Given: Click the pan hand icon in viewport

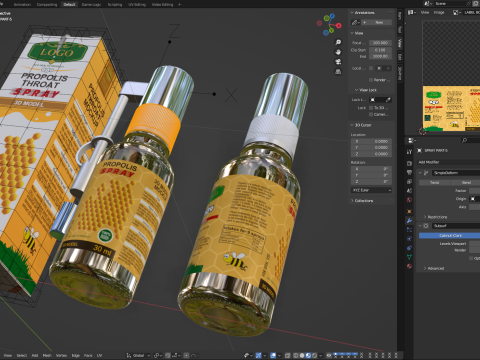Looking at the screenshot, I should (338, 52).
